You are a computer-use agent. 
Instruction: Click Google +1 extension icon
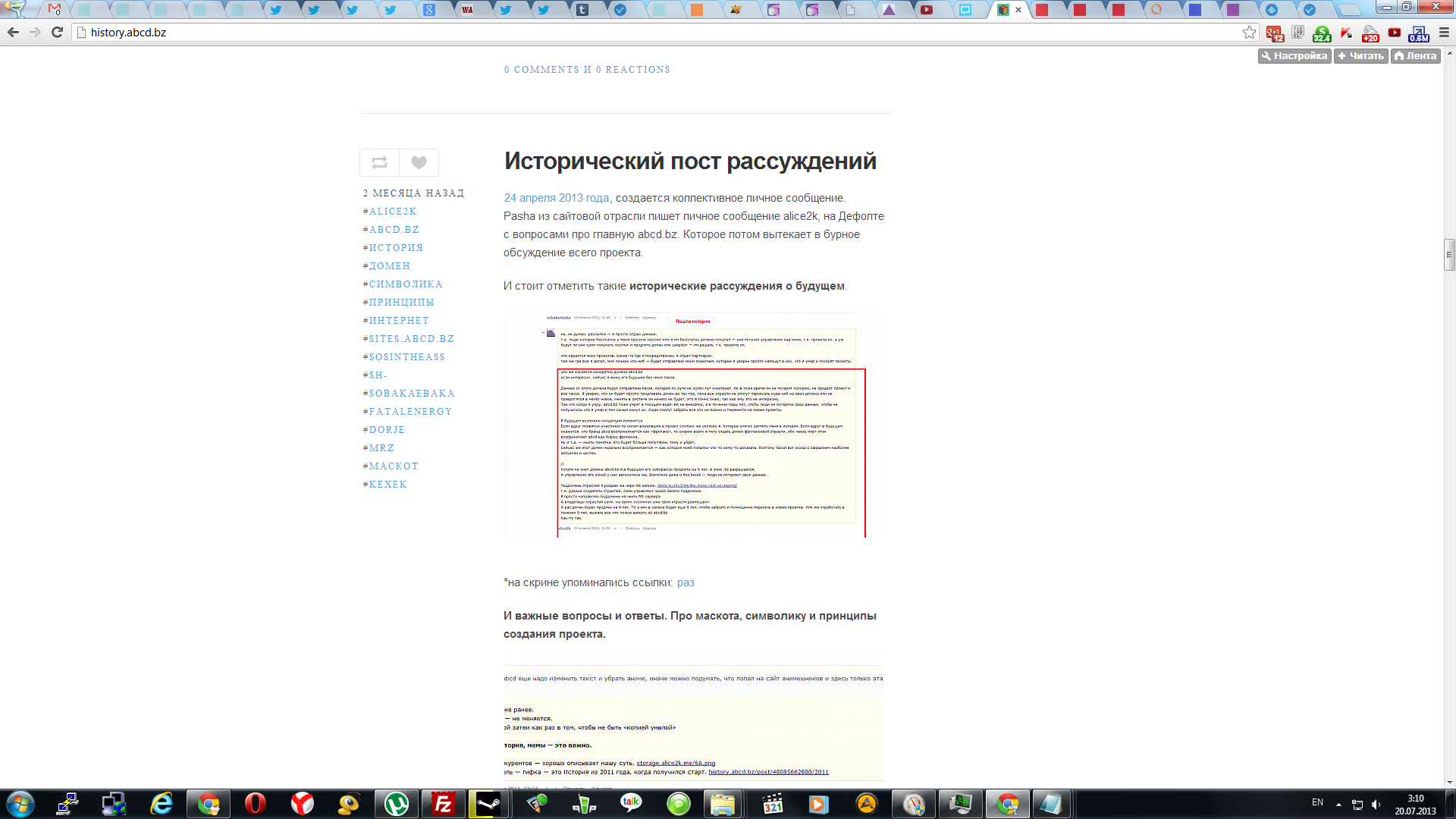click(x=1274, y=33)
